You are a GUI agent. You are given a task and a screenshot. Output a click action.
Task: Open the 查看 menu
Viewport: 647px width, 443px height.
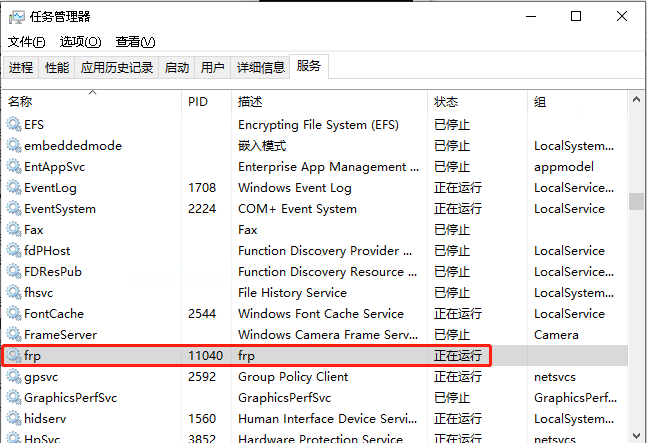click(135, 42)
